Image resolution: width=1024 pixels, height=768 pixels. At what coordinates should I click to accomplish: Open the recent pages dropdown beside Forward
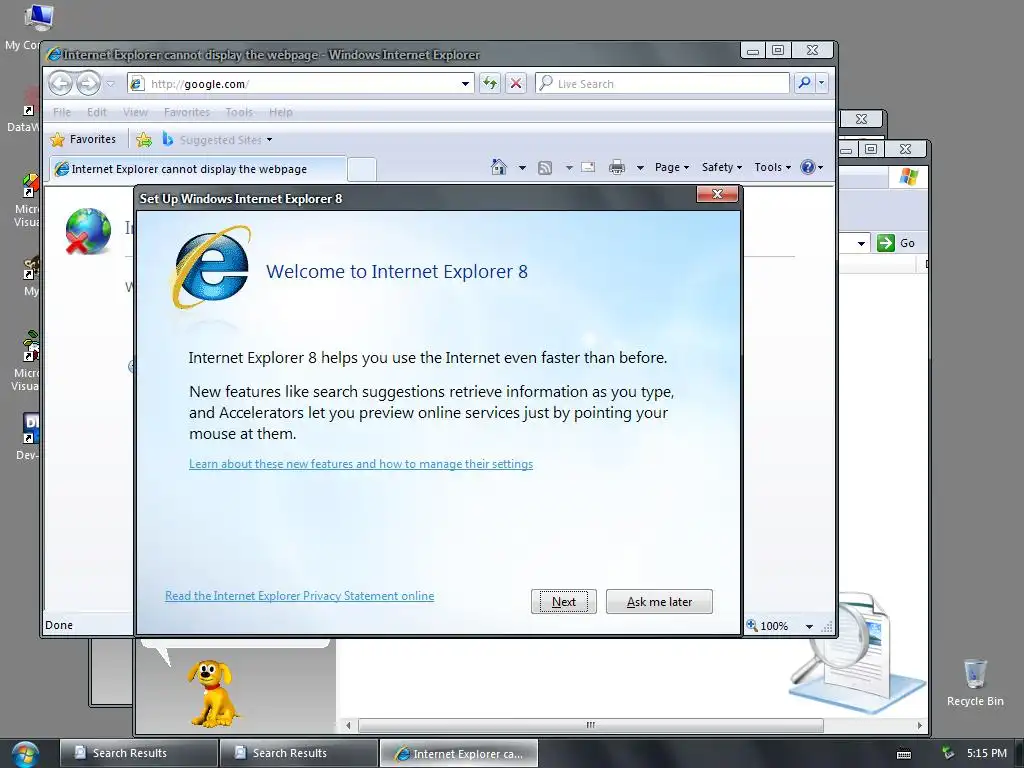point(110,84)
